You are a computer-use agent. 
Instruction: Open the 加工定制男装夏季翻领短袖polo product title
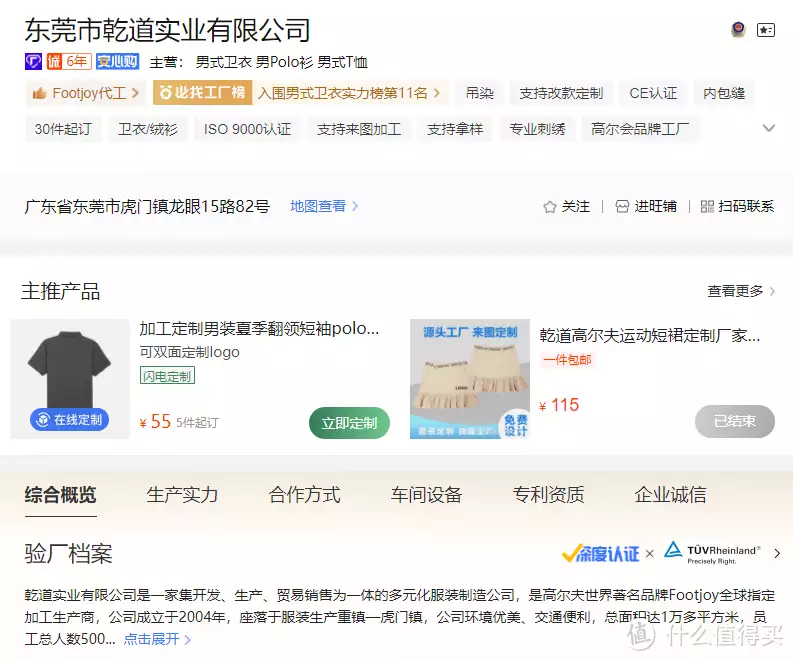pyautogui.click(x=259, y=329)
